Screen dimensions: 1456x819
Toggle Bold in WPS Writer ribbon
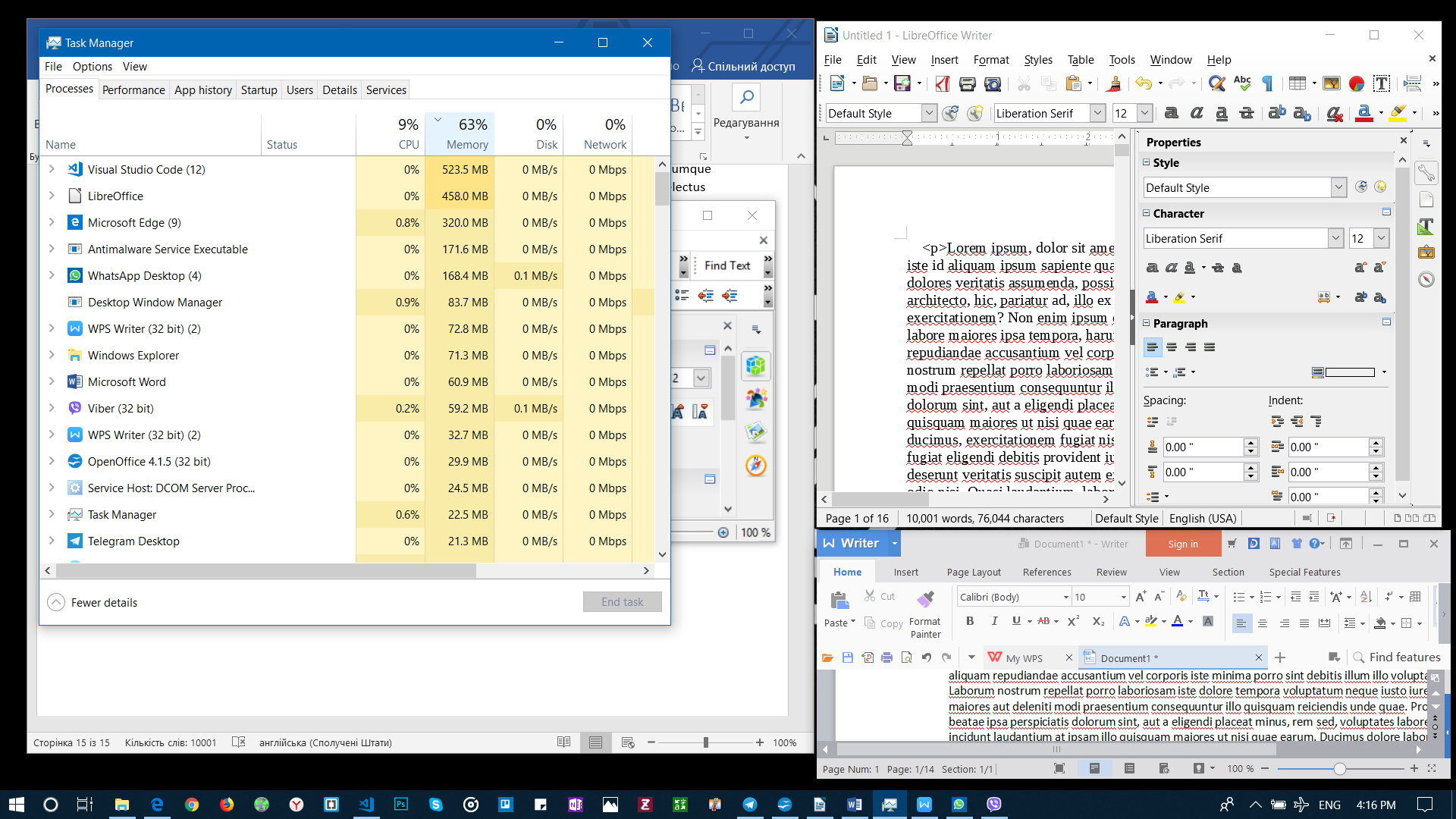(x=970, y=621)
